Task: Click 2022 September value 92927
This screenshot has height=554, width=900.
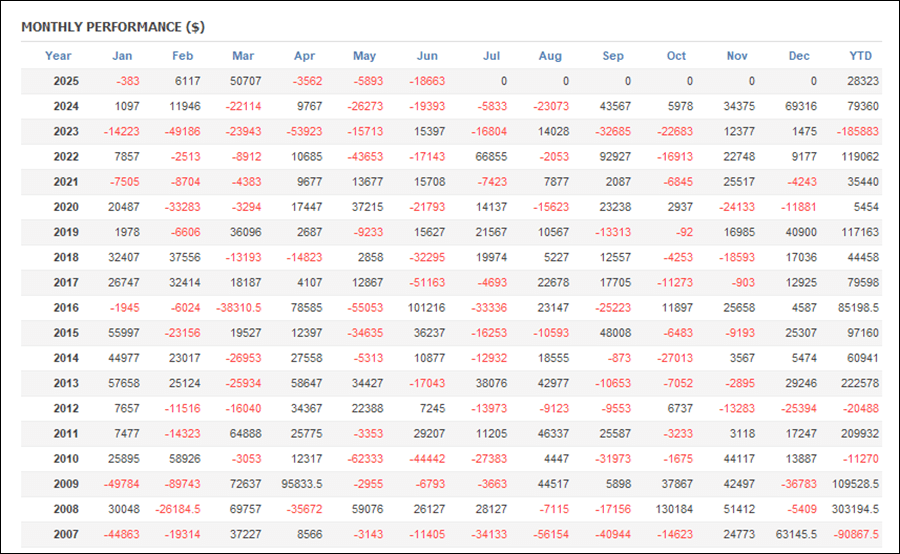Action: [615, 157]
